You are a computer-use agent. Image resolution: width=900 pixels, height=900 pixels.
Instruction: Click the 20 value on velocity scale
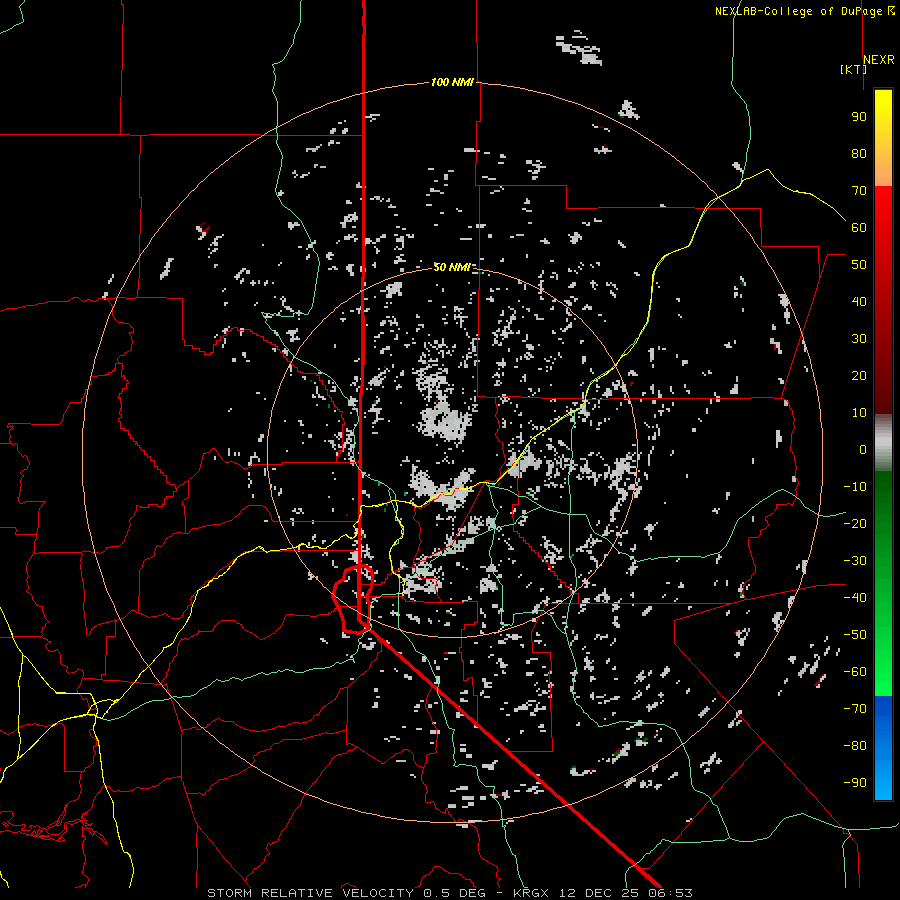pos(859,376)
